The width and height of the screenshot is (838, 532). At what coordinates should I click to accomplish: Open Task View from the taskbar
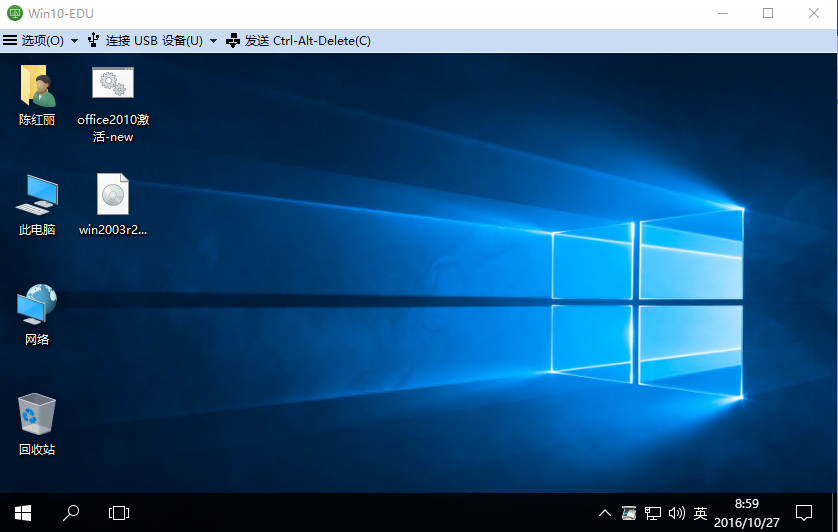click(119, 513)
